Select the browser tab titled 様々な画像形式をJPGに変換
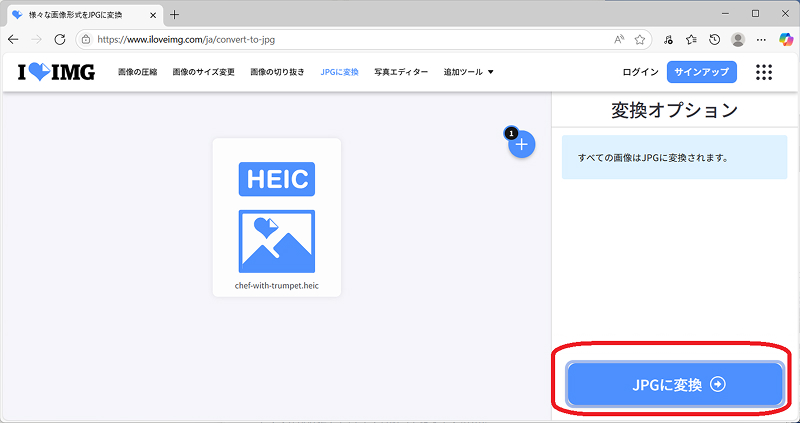Screen dimensions: 800x423 coord(85,15)
